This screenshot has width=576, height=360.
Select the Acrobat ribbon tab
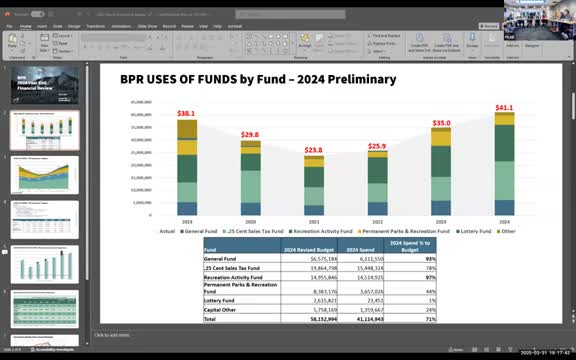[235, 26]
